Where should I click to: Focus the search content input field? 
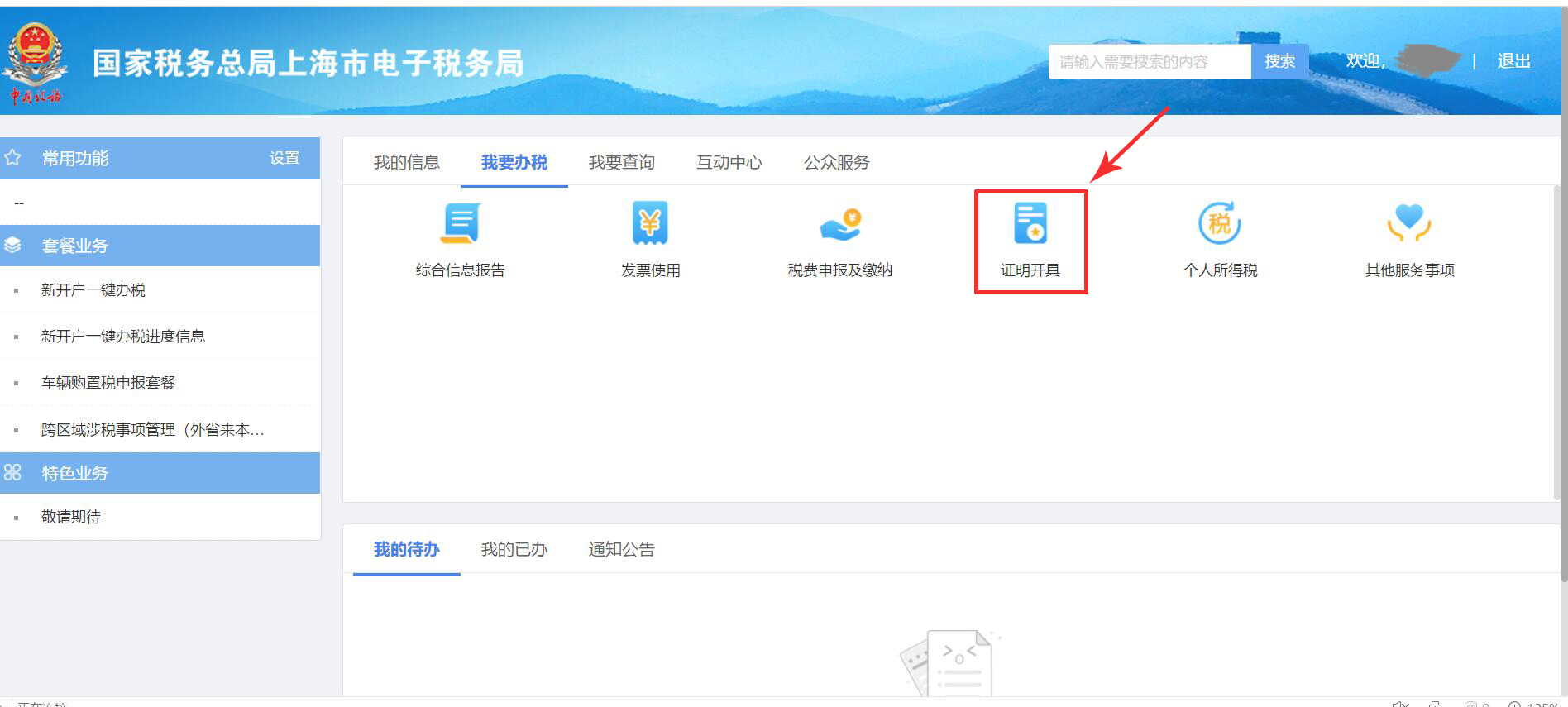1150,61
